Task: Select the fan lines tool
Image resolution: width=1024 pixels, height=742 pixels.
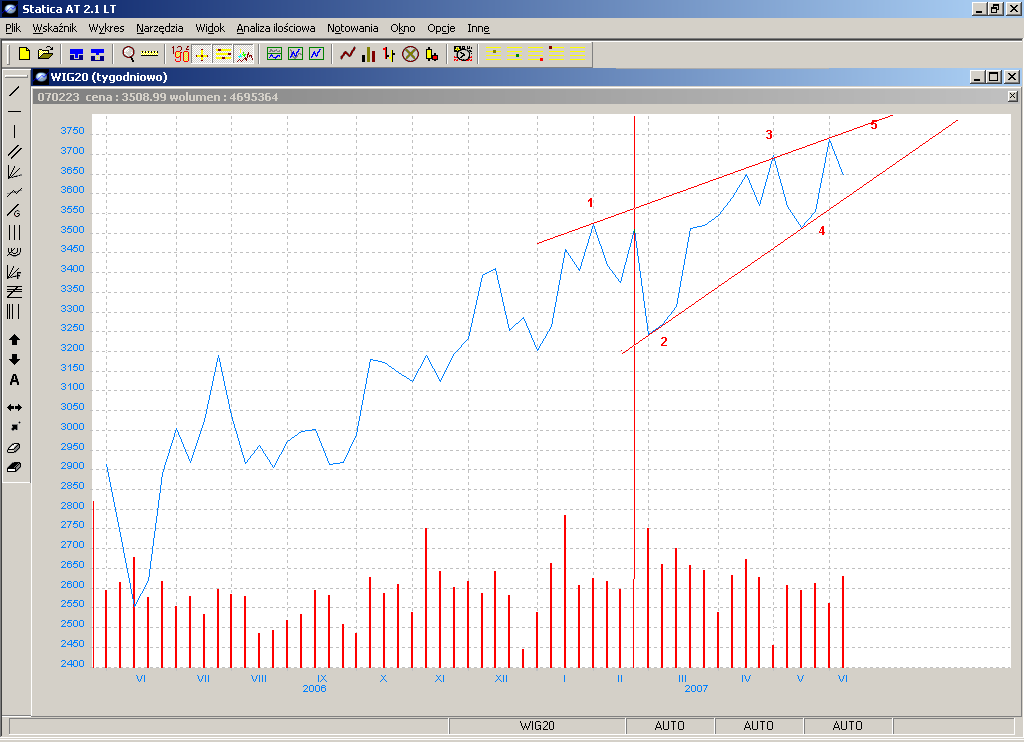Action: pos(14,172)
